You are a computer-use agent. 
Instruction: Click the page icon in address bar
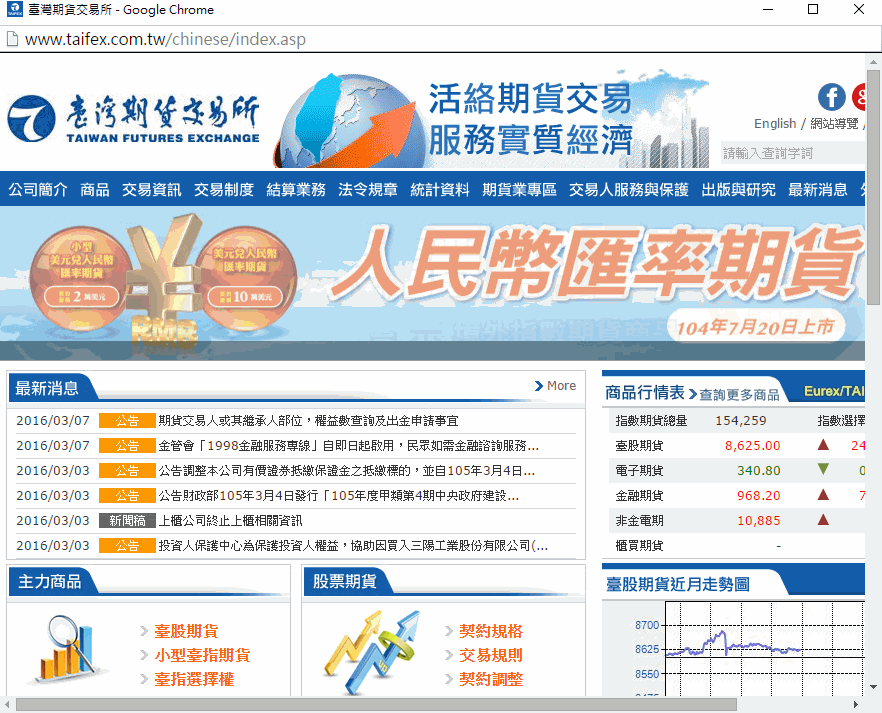tap(11, 40)
